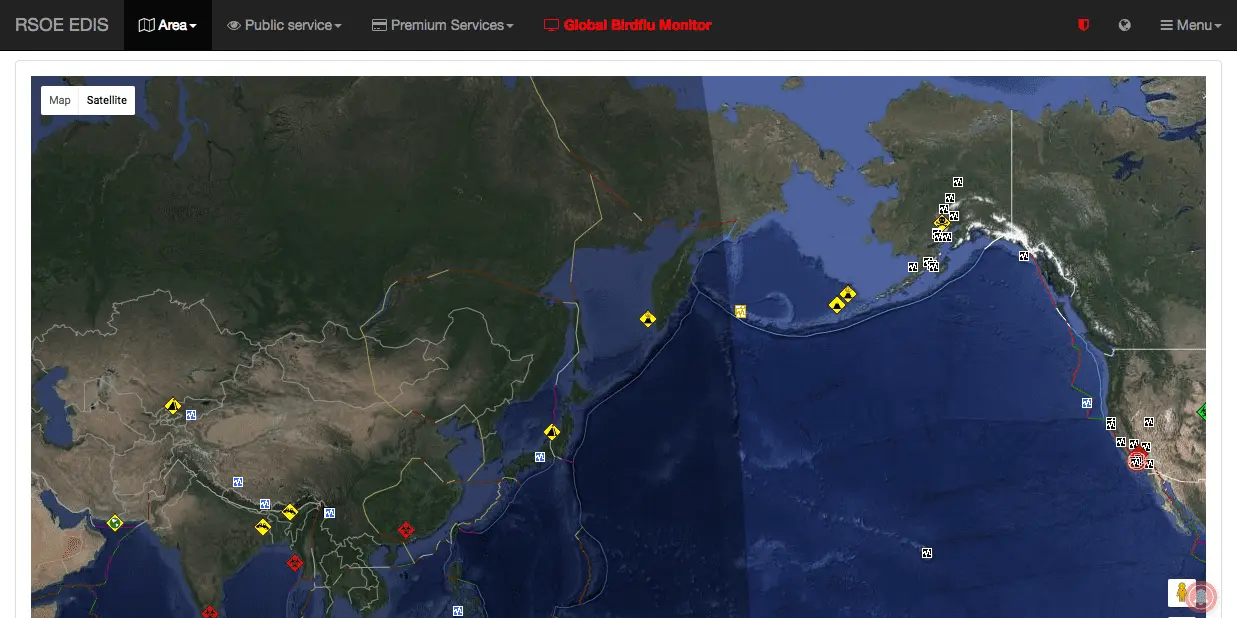
Task: Click the yellow vehicle accident marker near Bangladesh
Action: (x=290, y=512)
